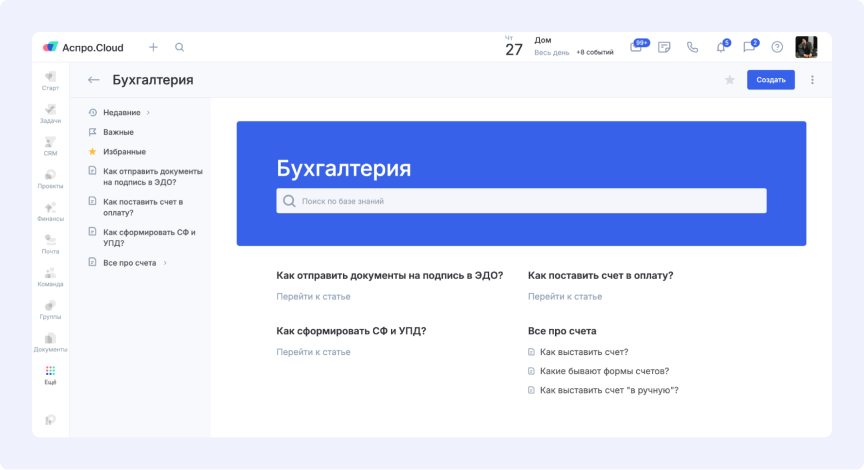Click the help question mark icon
Screen dimensions: 864x470
point(777,47)
